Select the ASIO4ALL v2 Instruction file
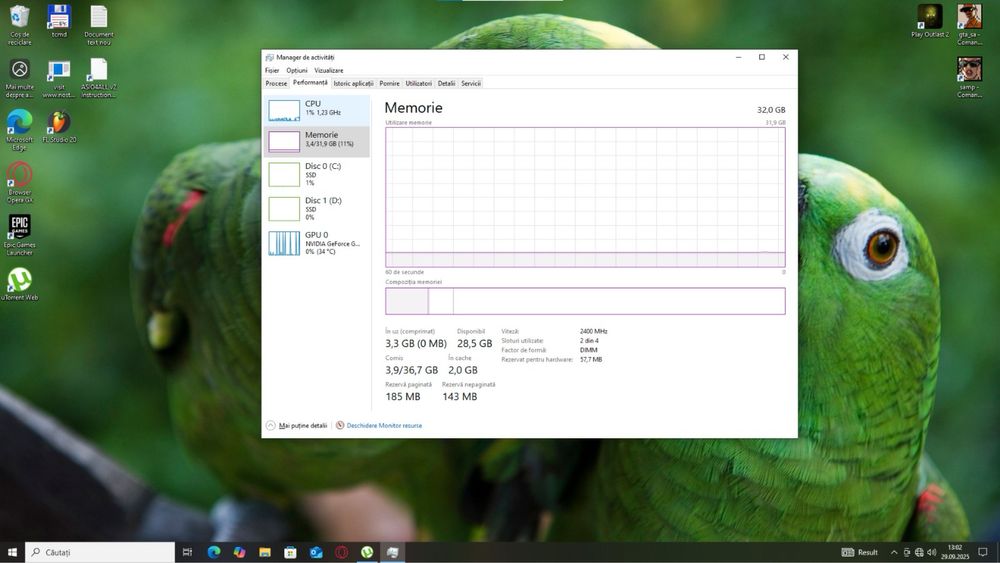The image size is (1000, 563). point(99,78)
